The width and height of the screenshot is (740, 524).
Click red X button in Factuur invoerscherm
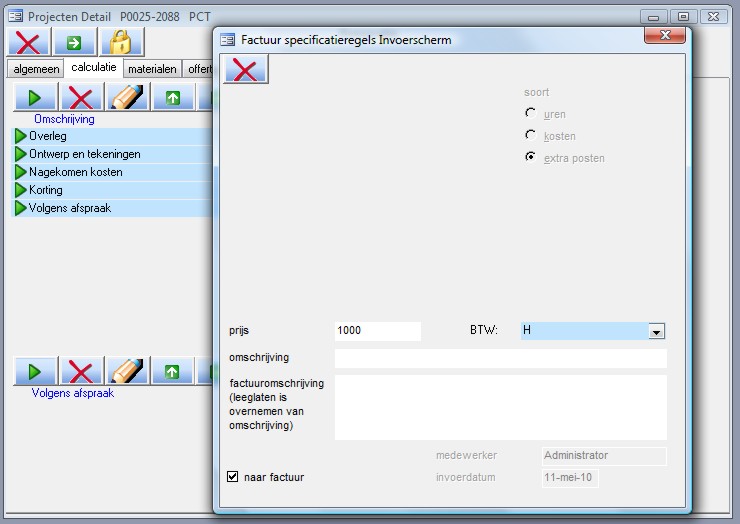(x=245, y=69)
